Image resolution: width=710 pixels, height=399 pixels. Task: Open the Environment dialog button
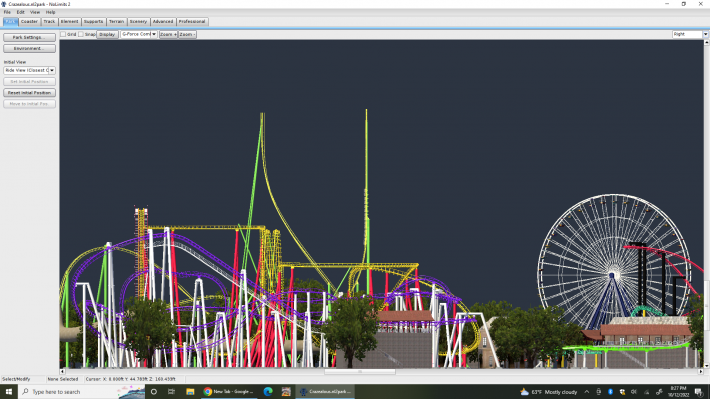29,48
